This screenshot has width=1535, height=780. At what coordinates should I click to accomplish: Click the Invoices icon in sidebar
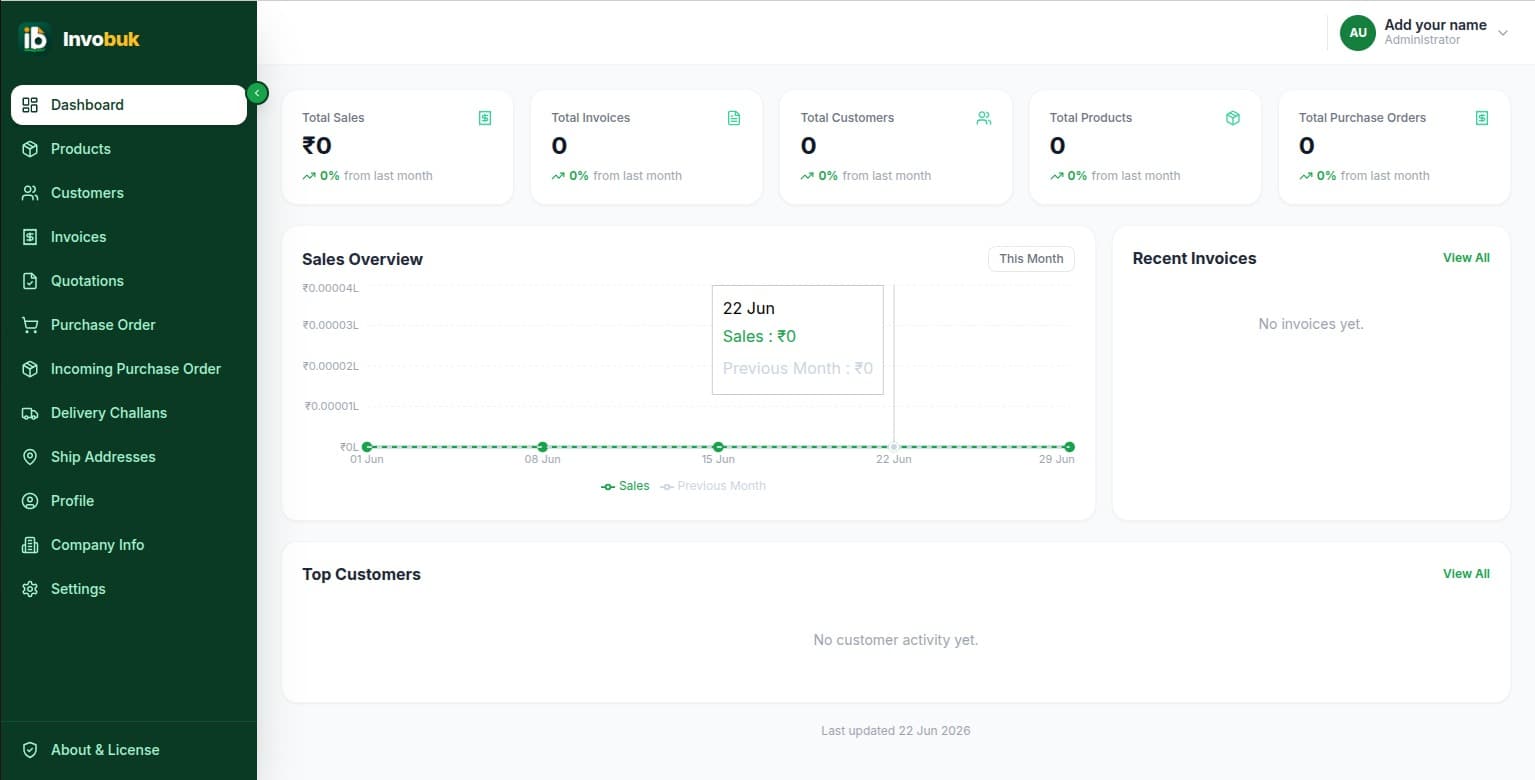point(30,237)
